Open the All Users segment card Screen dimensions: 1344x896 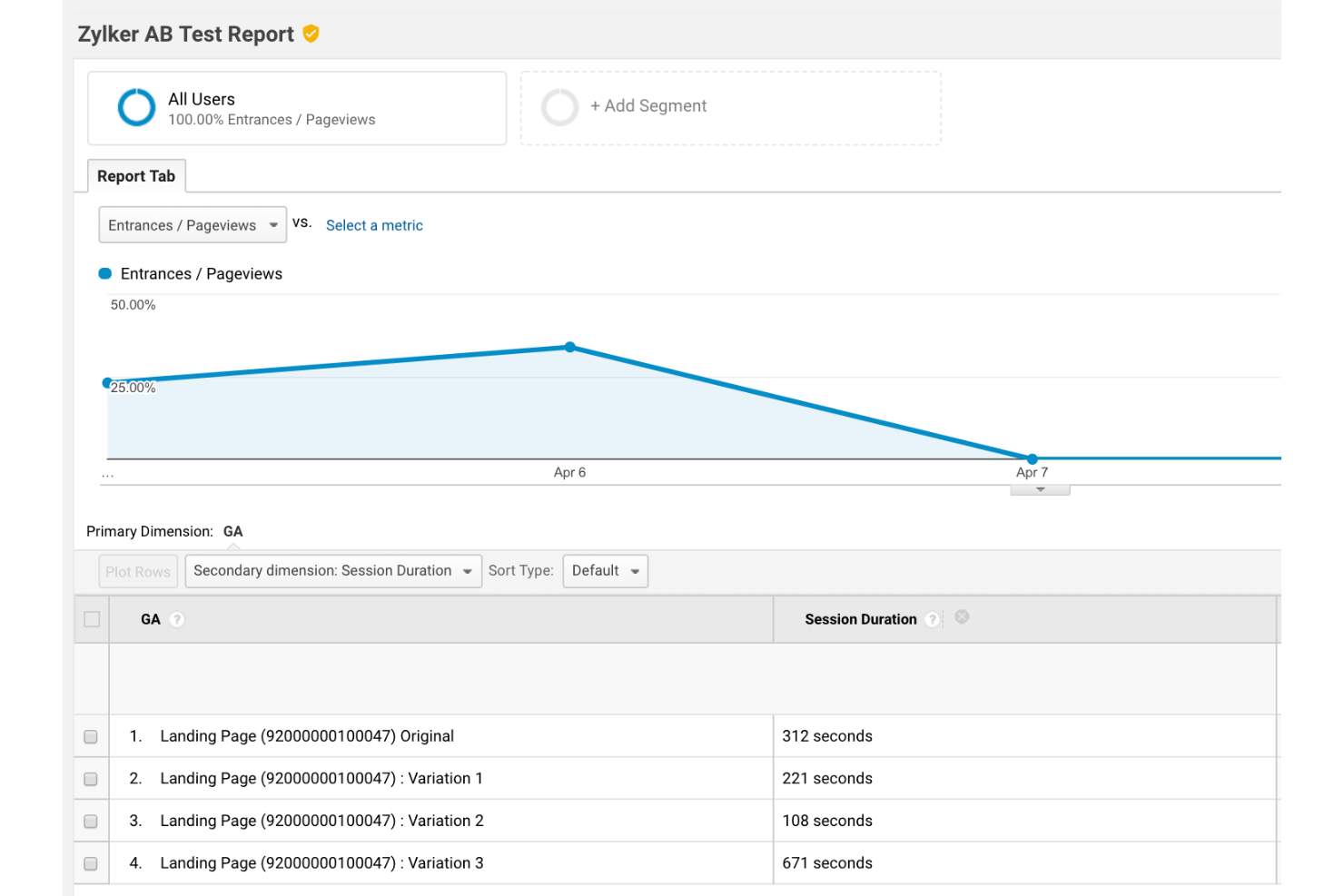pyautogui.click(x=297, y=108)
